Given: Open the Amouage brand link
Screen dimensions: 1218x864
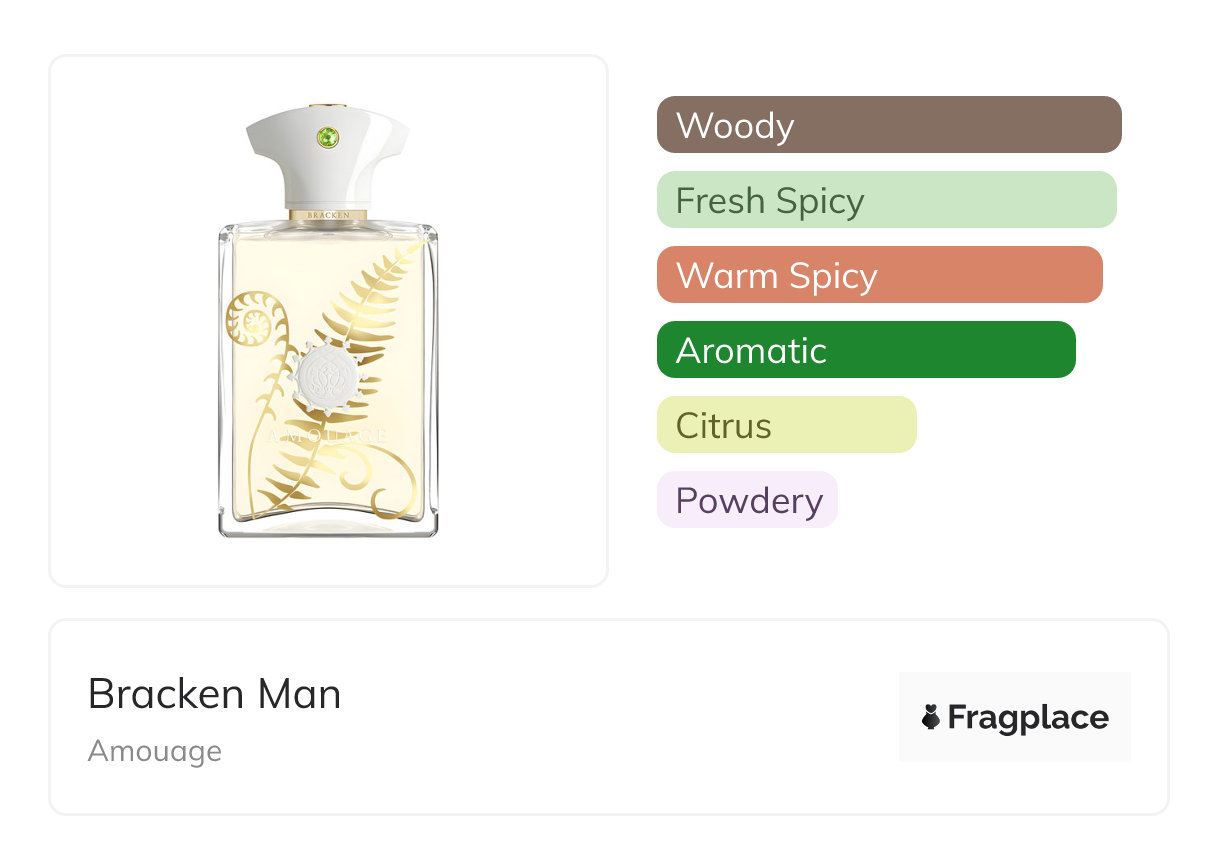Looking at the screenshot, I should [155, 751].
